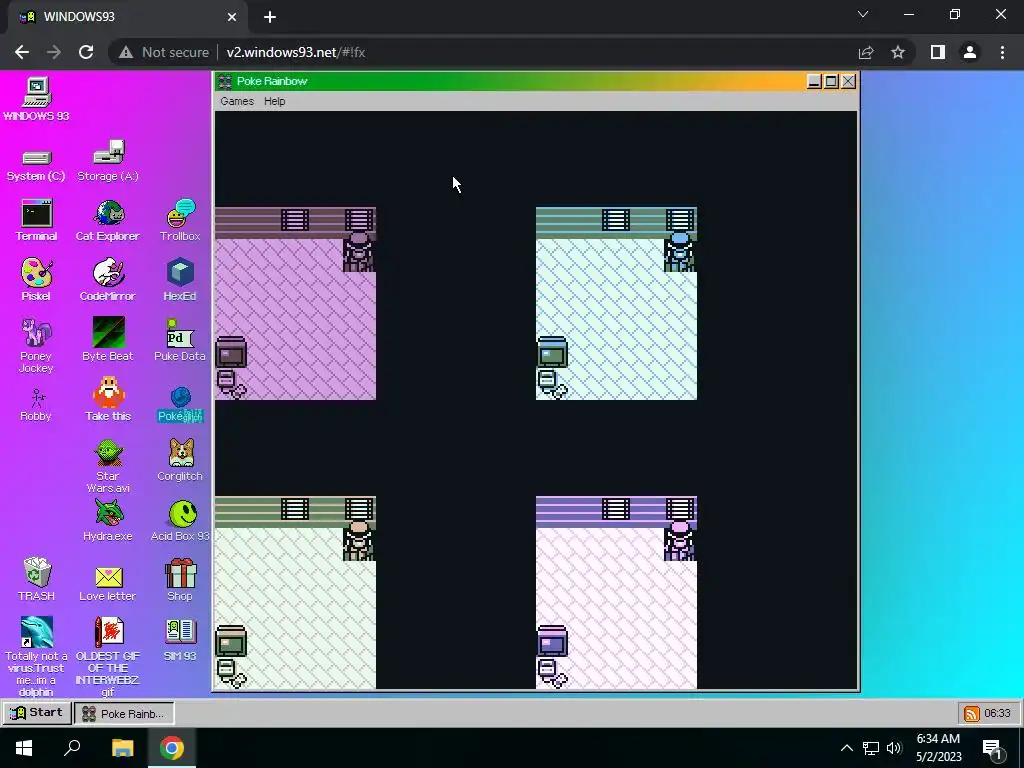Open File Explorer from taskbar
Screen dimensions: 1024x768
click(122, 748)
